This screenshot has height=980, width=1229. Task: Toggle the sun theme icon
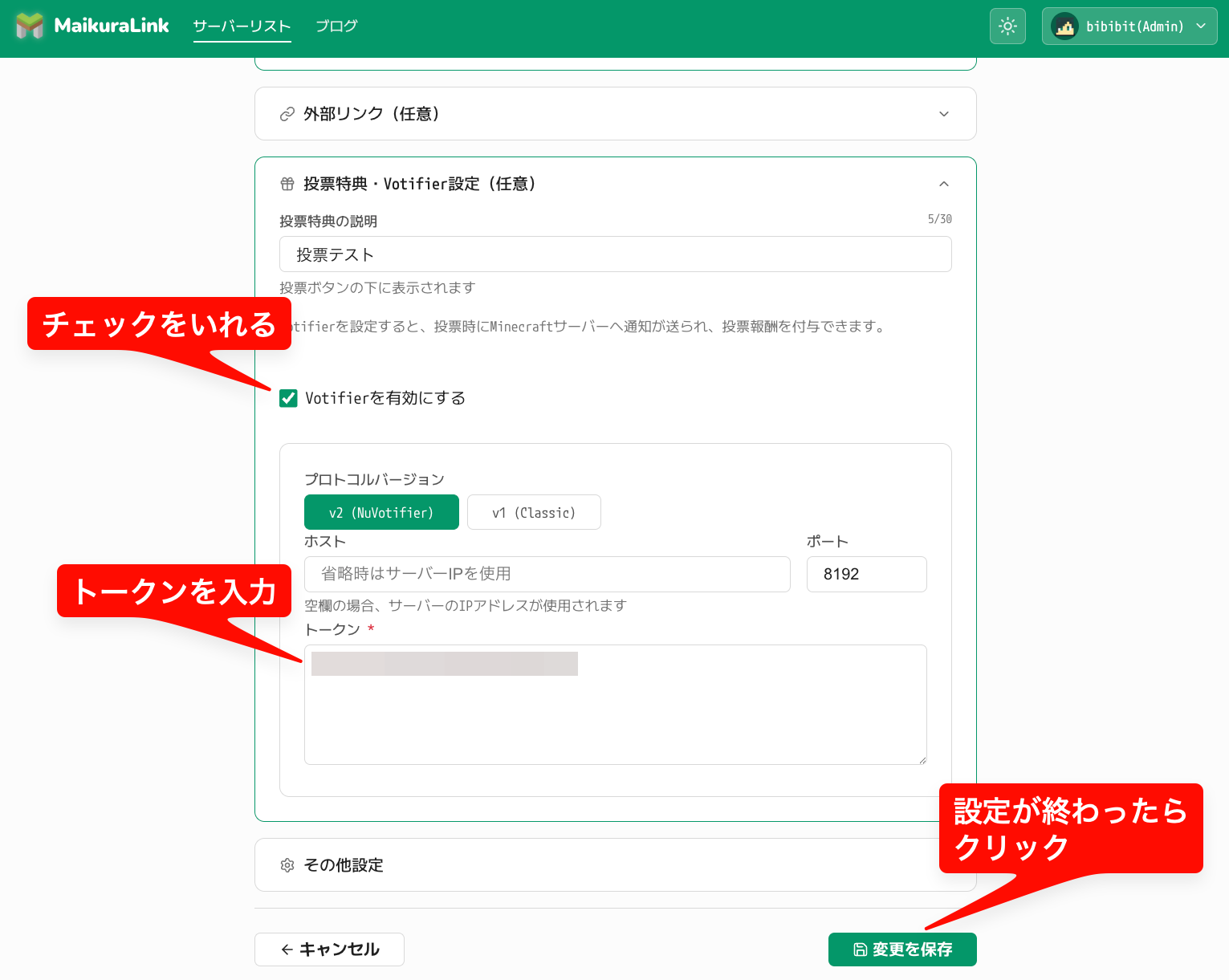(x=1007, y=26)
